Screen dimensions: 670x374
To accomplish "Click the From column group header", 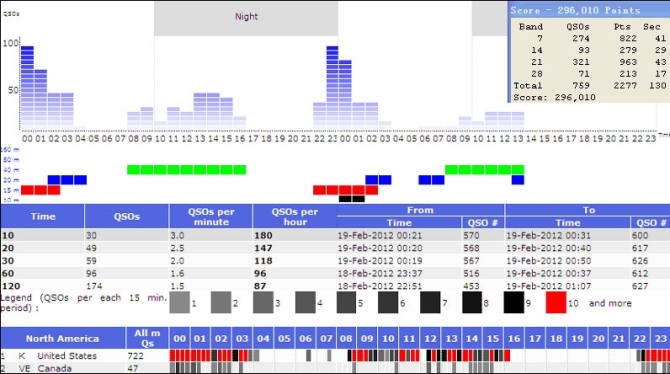I will (420, 210).
